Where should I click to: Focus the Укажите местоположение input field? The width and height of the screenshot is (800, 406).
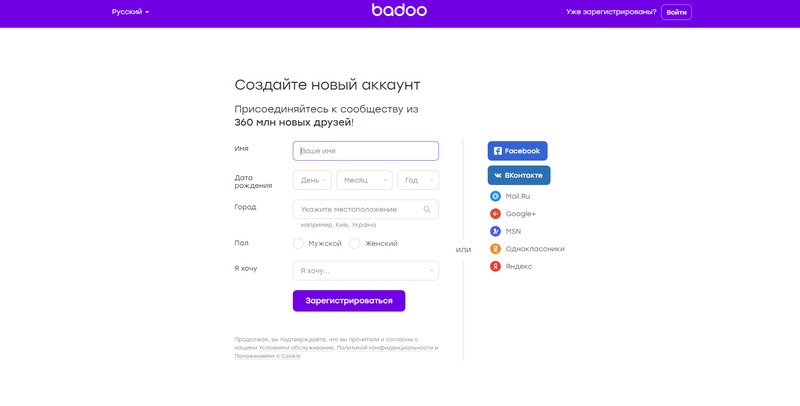tap(366, 209)
